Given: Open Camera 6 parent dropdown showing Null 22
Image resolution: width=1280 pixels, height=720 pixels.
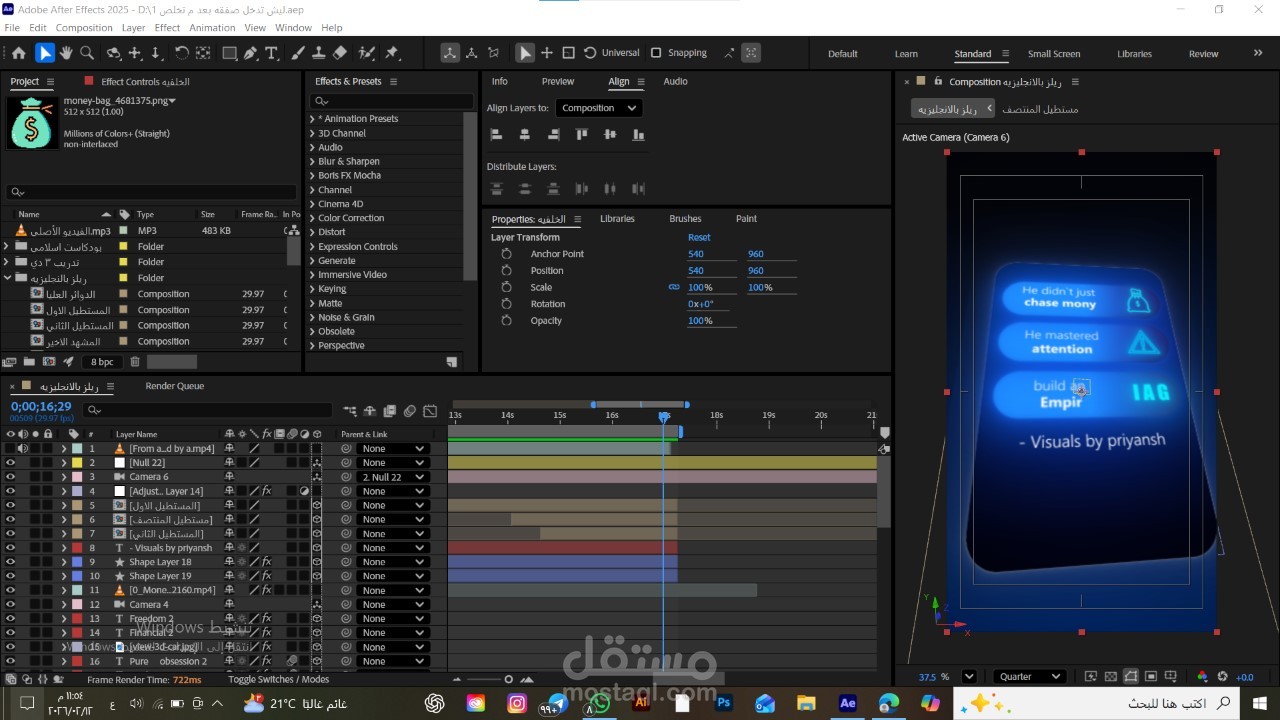Looking at the screenshot, I should (393, 477).
